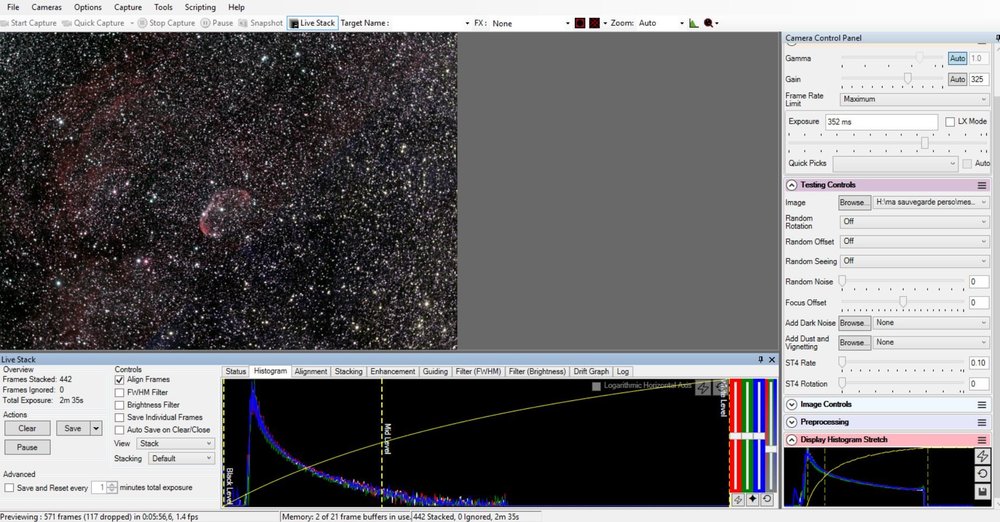The height and width of the screenshot is (522, 1000).
Task: Expand the Image Controls section
Action: [792, 404]
